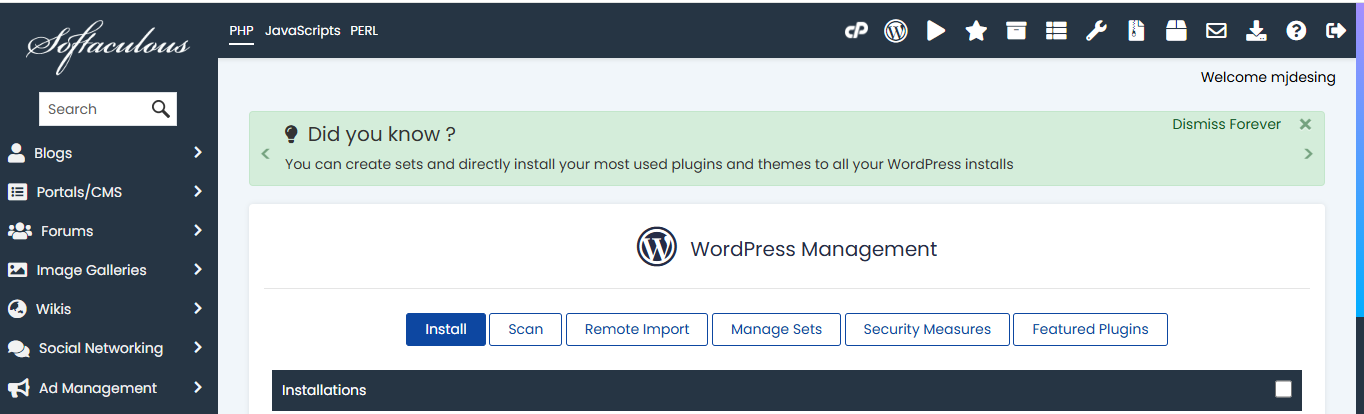Screen dimensions: 1364x414
Task: Click the logout arrow icon
Action: 1336,31
